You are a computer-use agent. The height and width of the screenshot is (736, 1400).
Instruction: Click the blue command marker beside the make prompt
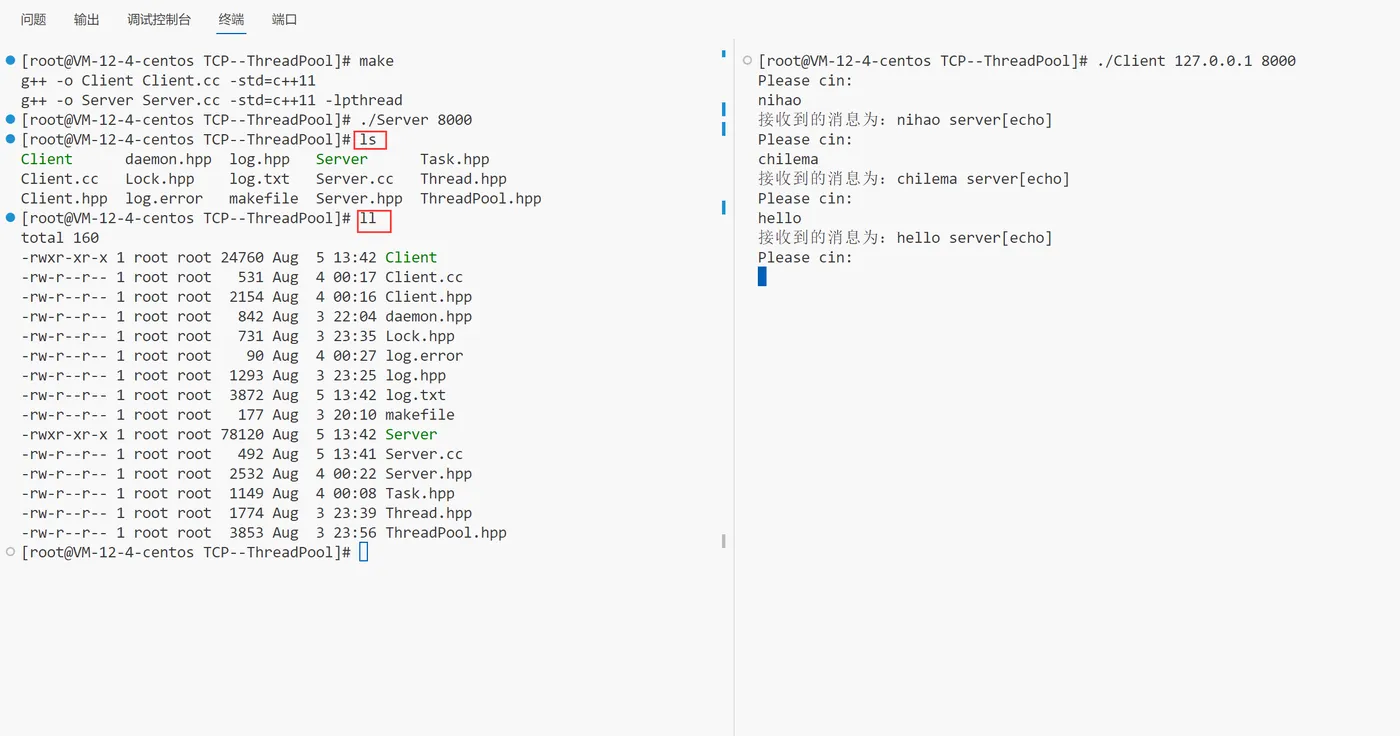(x=10, y=61)
